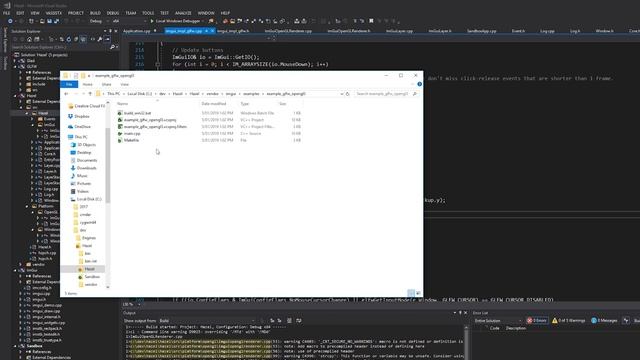Toggle the Preview Selected Items button in Solution Explorer
This screenshot has height=360, width=640.
coord(107,39)
